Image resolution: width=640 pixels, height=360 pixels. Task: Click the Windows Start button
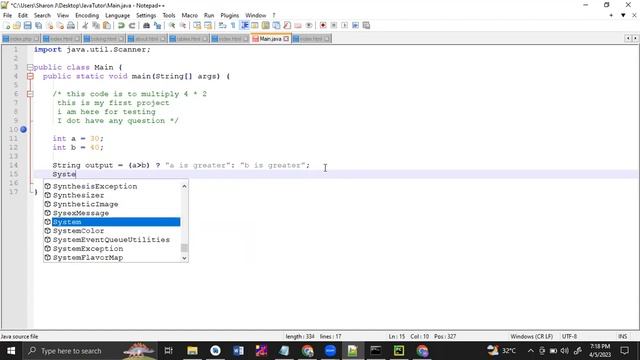[11, 351]
